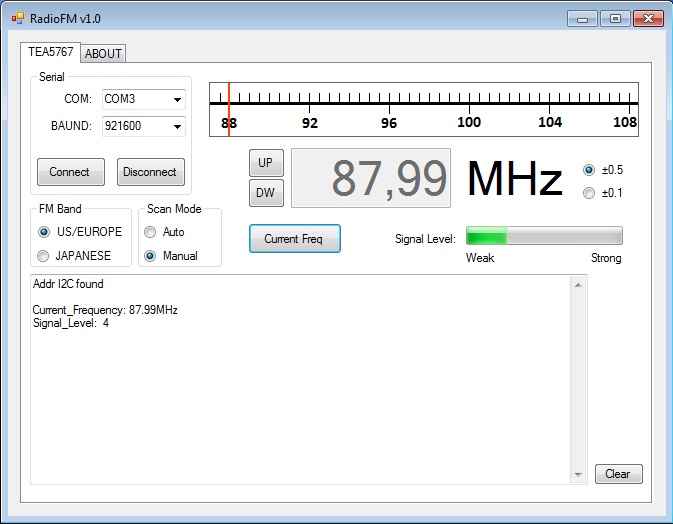Screen dimensions: 673x524
Task: Click the 96 mark on frequency scale
Action: coord(389,123)
